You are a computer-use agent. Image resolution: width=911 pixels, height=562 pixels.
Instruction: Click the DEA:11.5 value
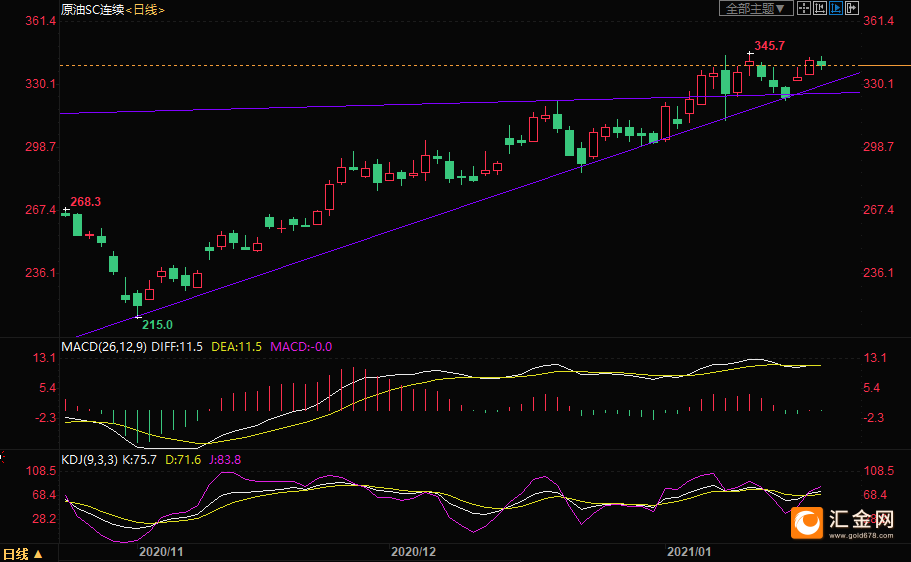coord(236,347)
